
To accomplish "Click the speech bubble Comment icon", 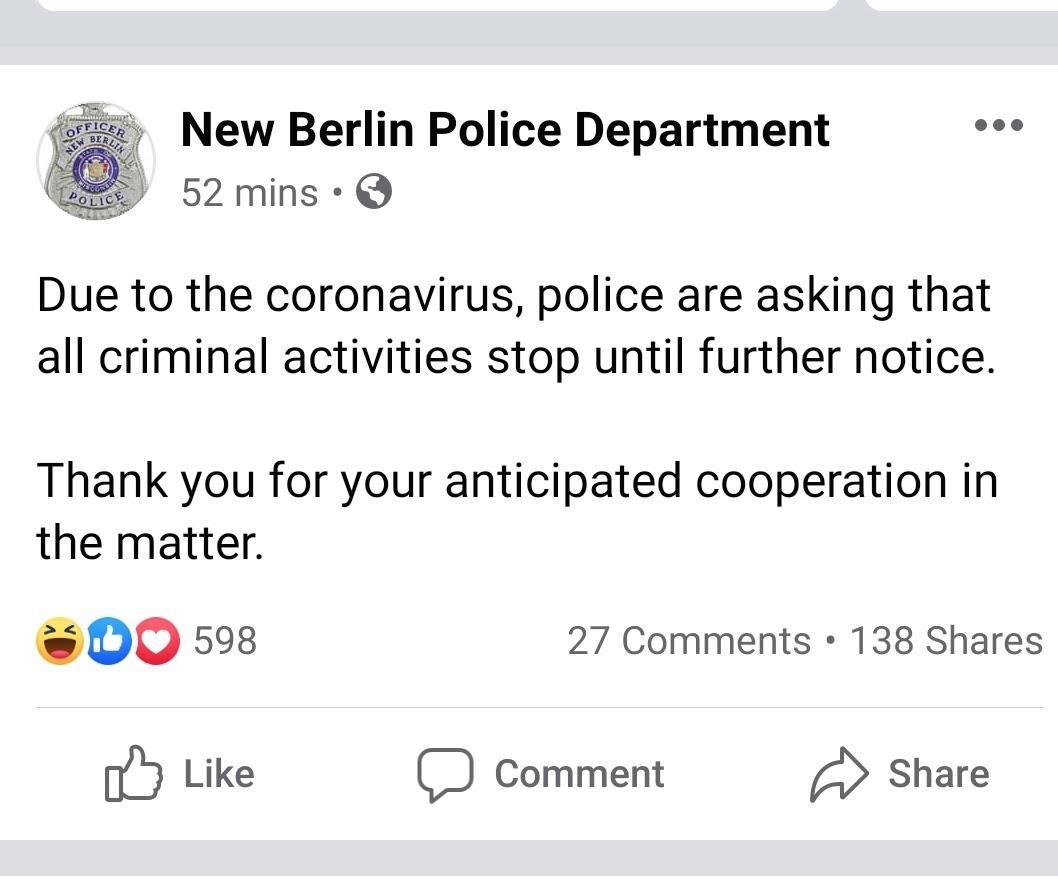I will point(445,774).
